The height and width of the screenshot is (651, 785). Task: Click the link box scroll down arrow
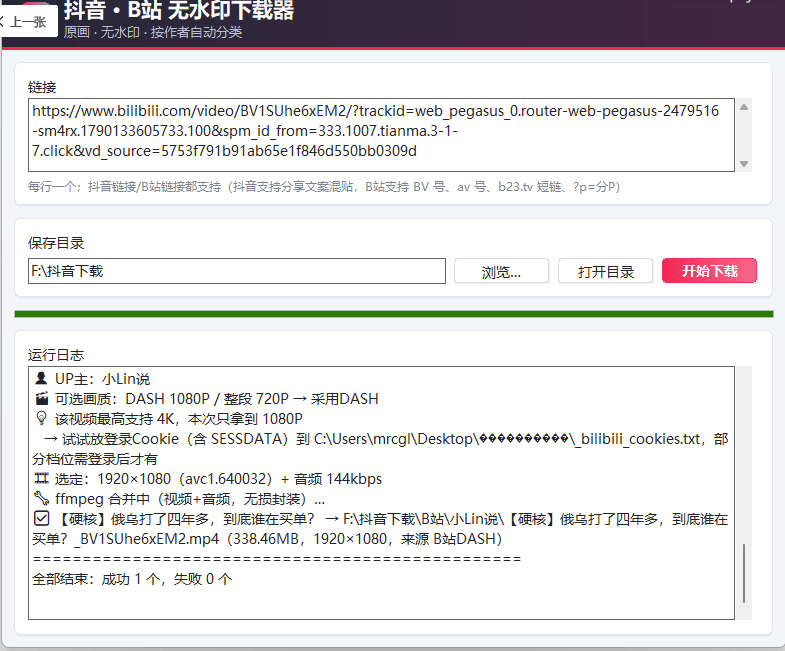744,164
